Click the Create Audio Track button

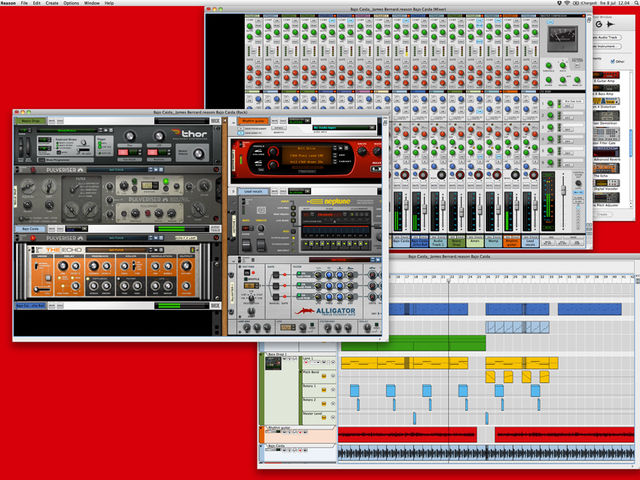point(607,37)
